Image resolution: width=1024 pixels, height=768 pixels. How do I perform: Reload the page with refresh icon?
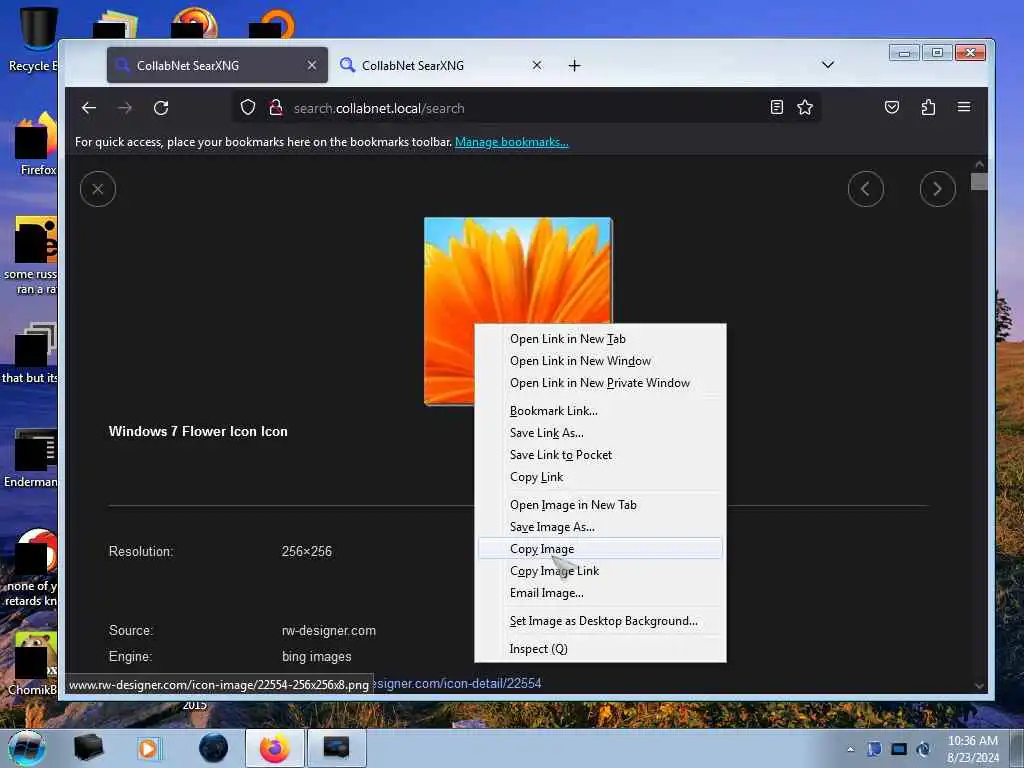coord(161,108)
